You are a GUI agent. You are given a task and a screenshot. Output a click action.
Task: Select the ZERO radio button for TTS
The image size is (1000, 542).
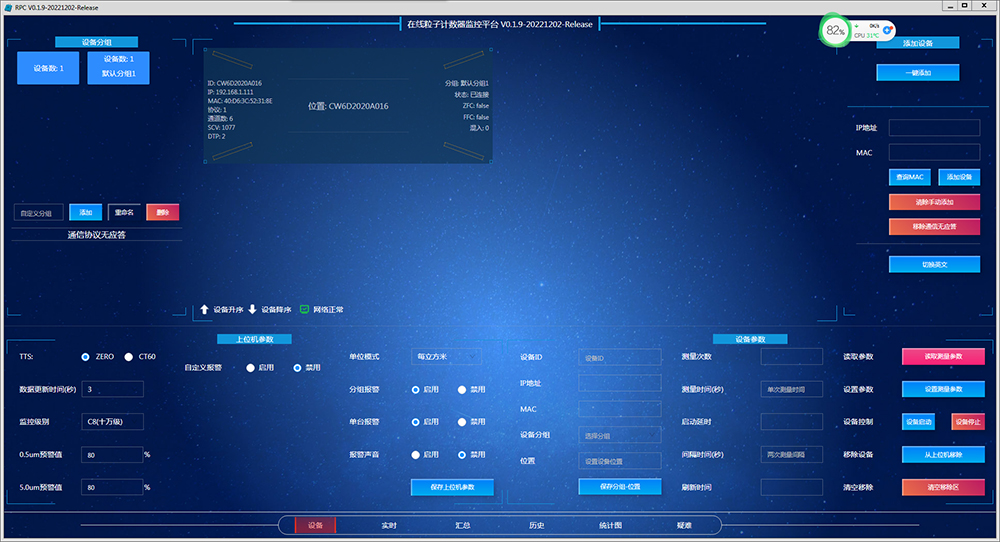coord(86,357)
